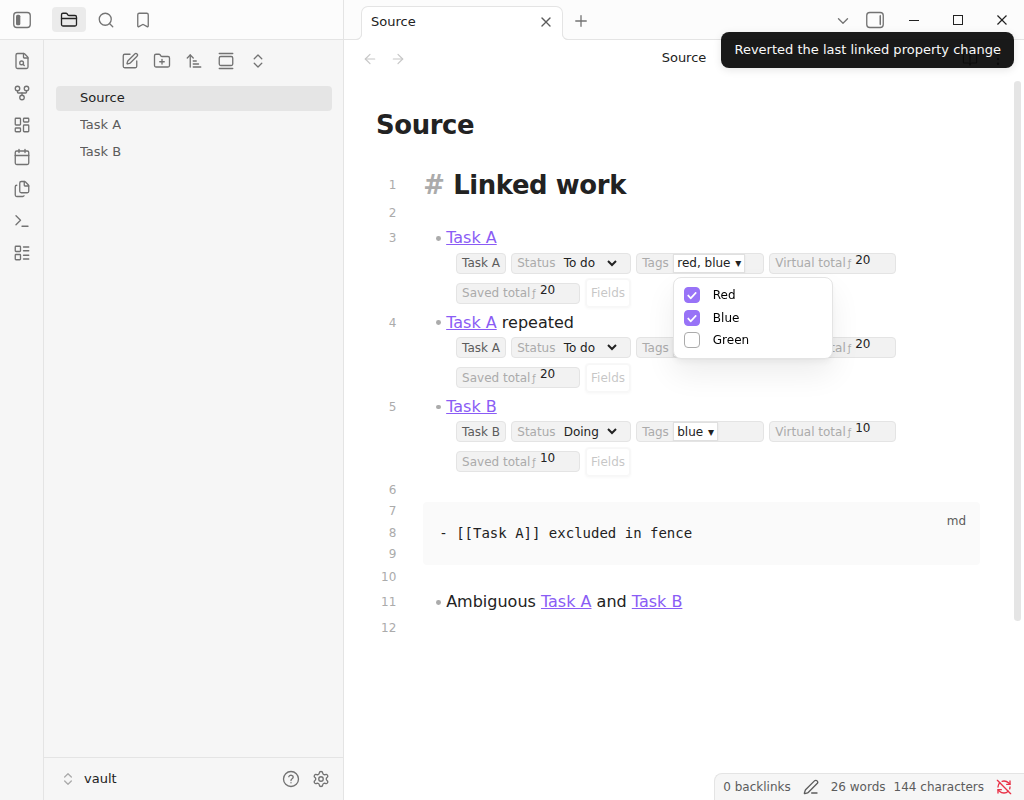
Task: Click the 0 backlinks status item
Action: [x=756, y=787]
